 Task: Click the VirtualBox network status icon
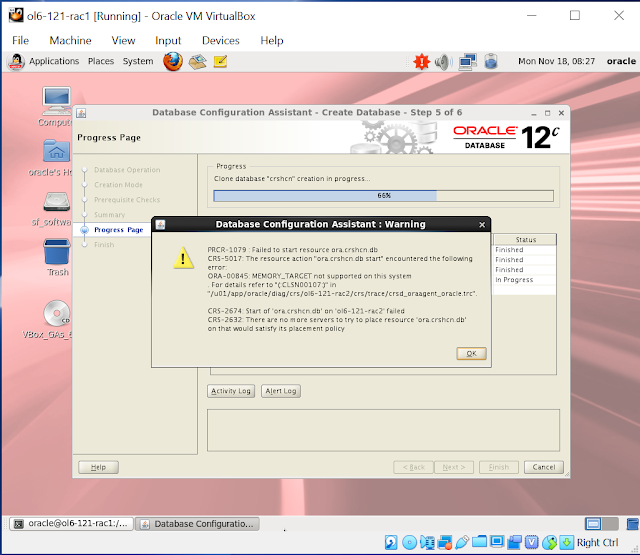click(x=444, y=542)
